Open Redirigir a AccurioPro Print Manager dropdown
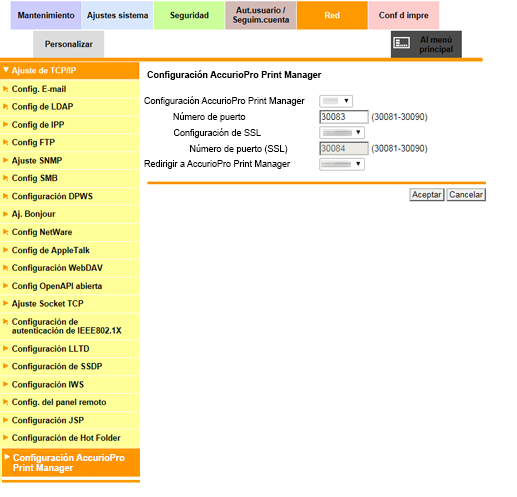The width and height of the screenshot is (517, 497). tap(342, 164)
